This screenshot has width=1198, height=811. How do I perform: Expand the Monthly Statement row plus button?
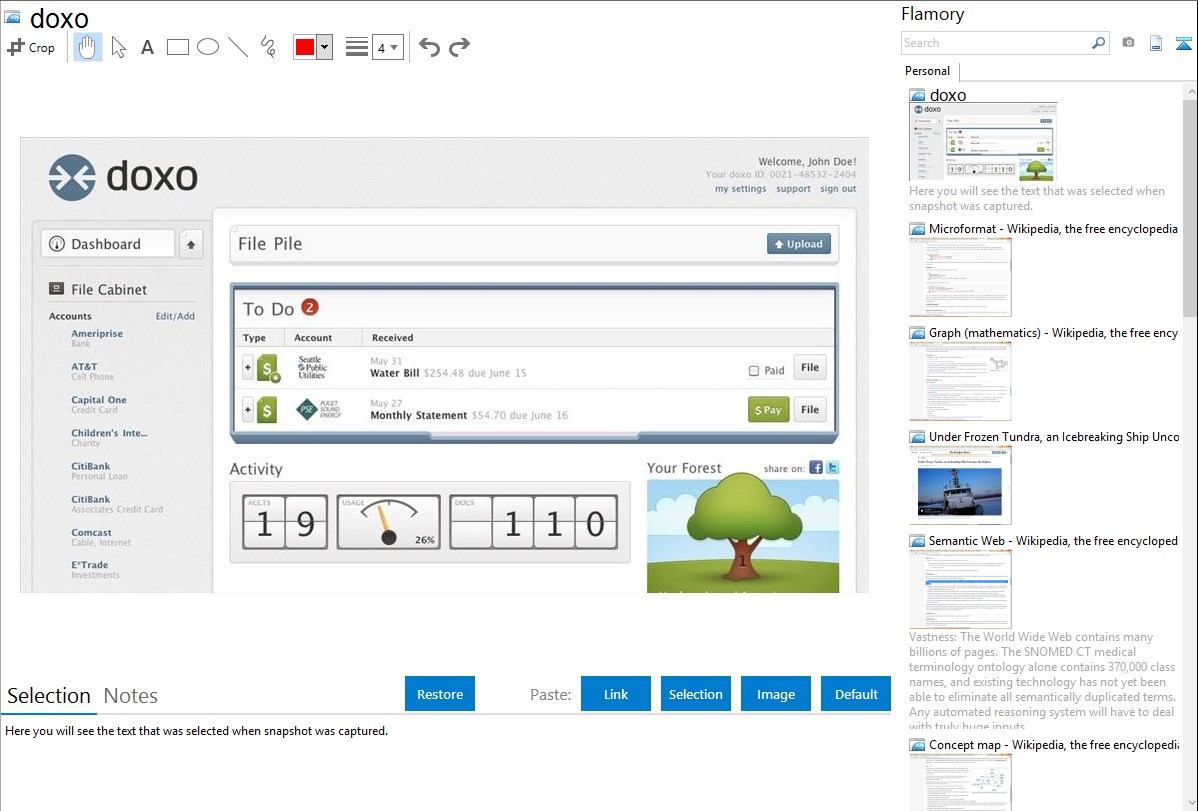[248, 410]
